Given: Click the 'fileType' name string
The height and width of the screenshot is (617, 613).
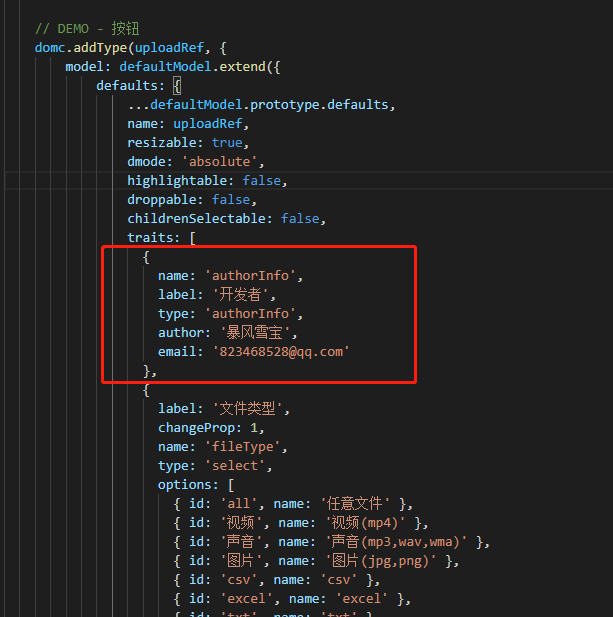Looking at the screenshot, I should (x=245, y=447).
